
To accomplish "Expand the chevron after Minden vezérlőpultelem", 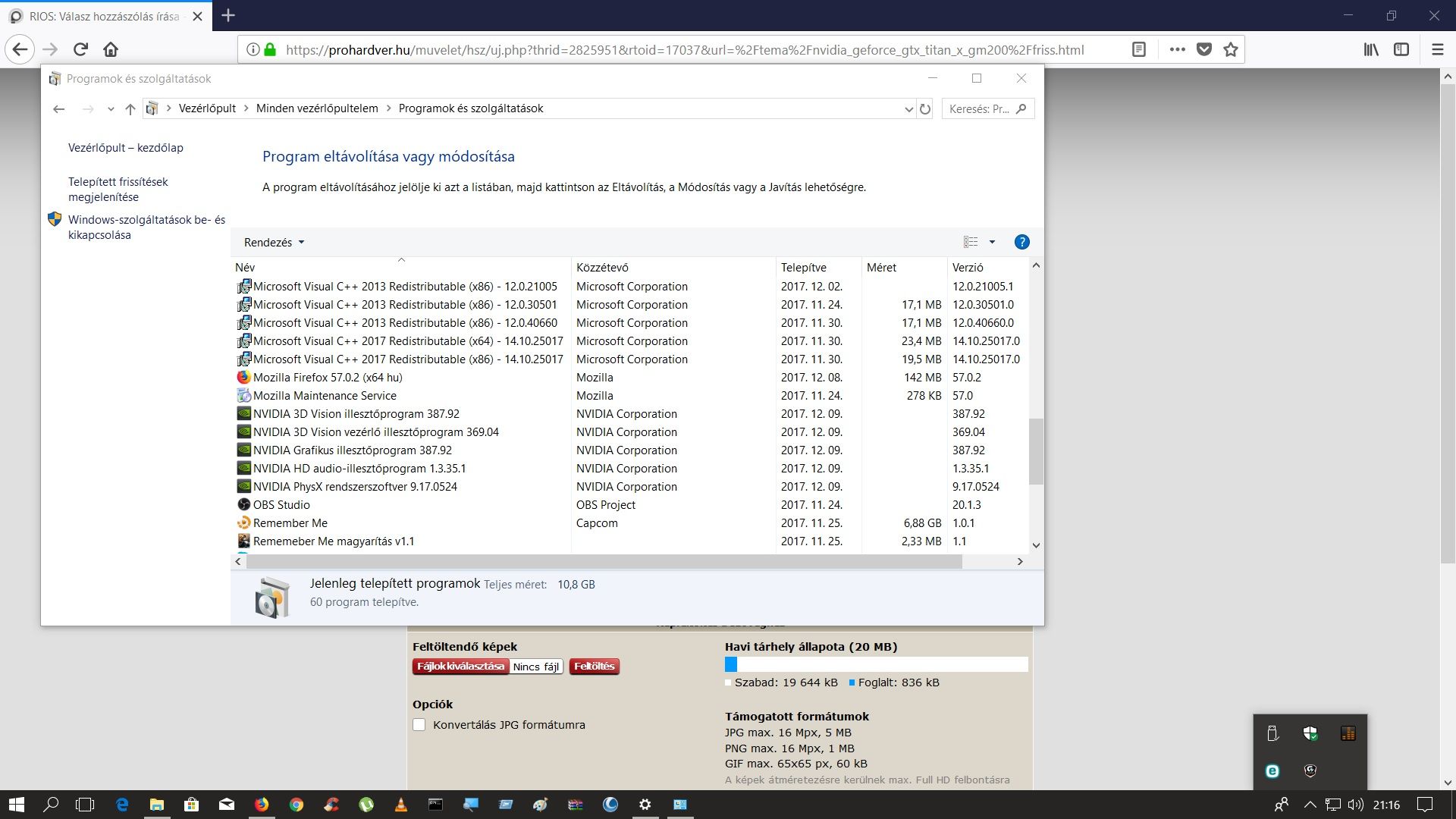I will pyautogui.click(x=389, y=108).
